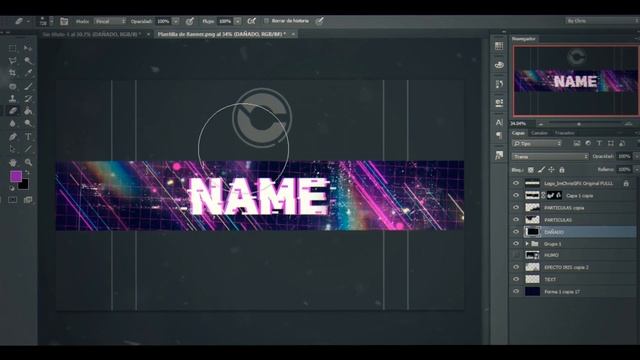Open the Paragraph panel icon
The image size is (640, 360).
click(499, 135)
